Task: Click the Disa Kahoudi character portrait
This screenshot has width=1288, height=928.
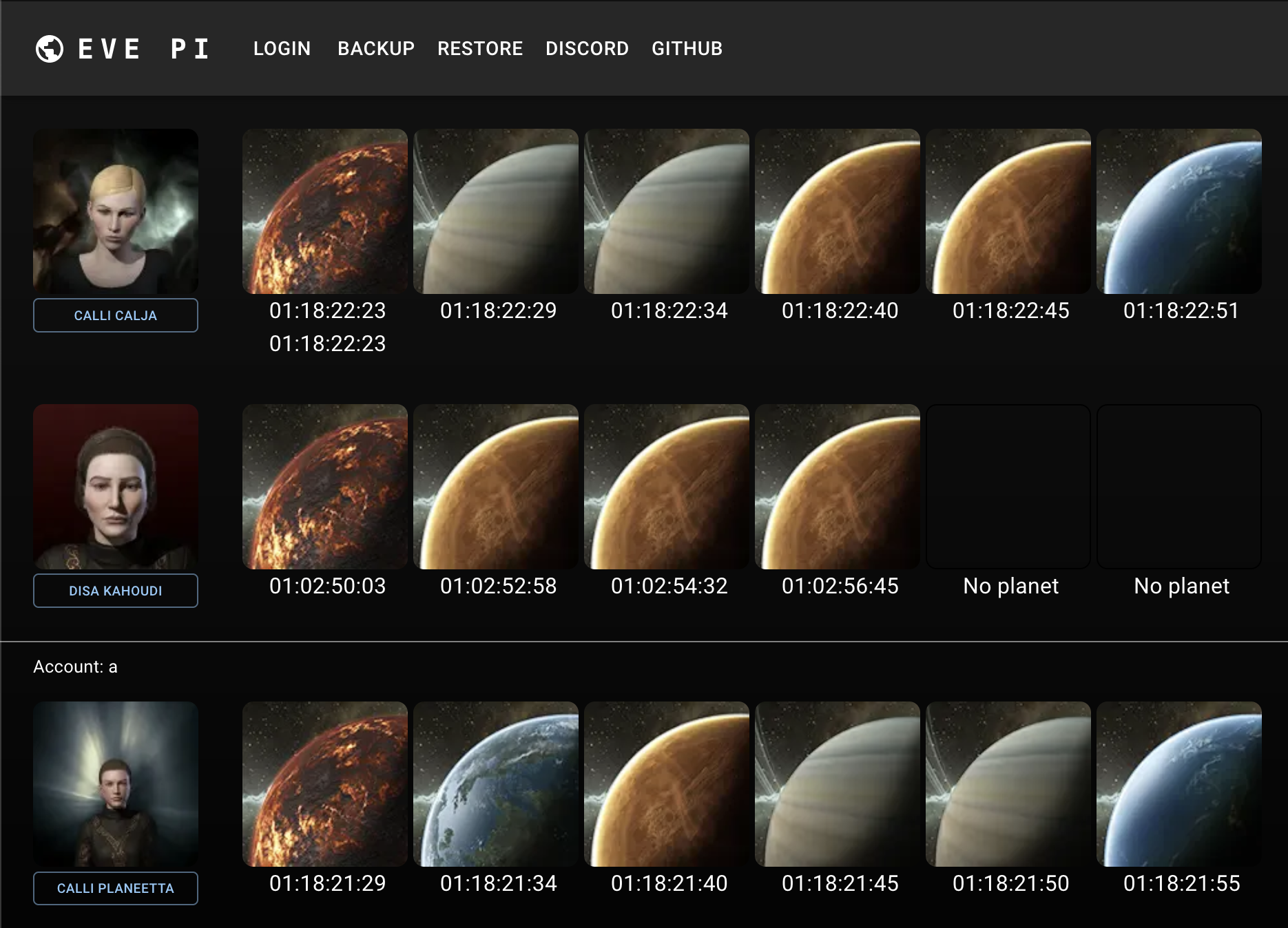Action: coord(116,487)
